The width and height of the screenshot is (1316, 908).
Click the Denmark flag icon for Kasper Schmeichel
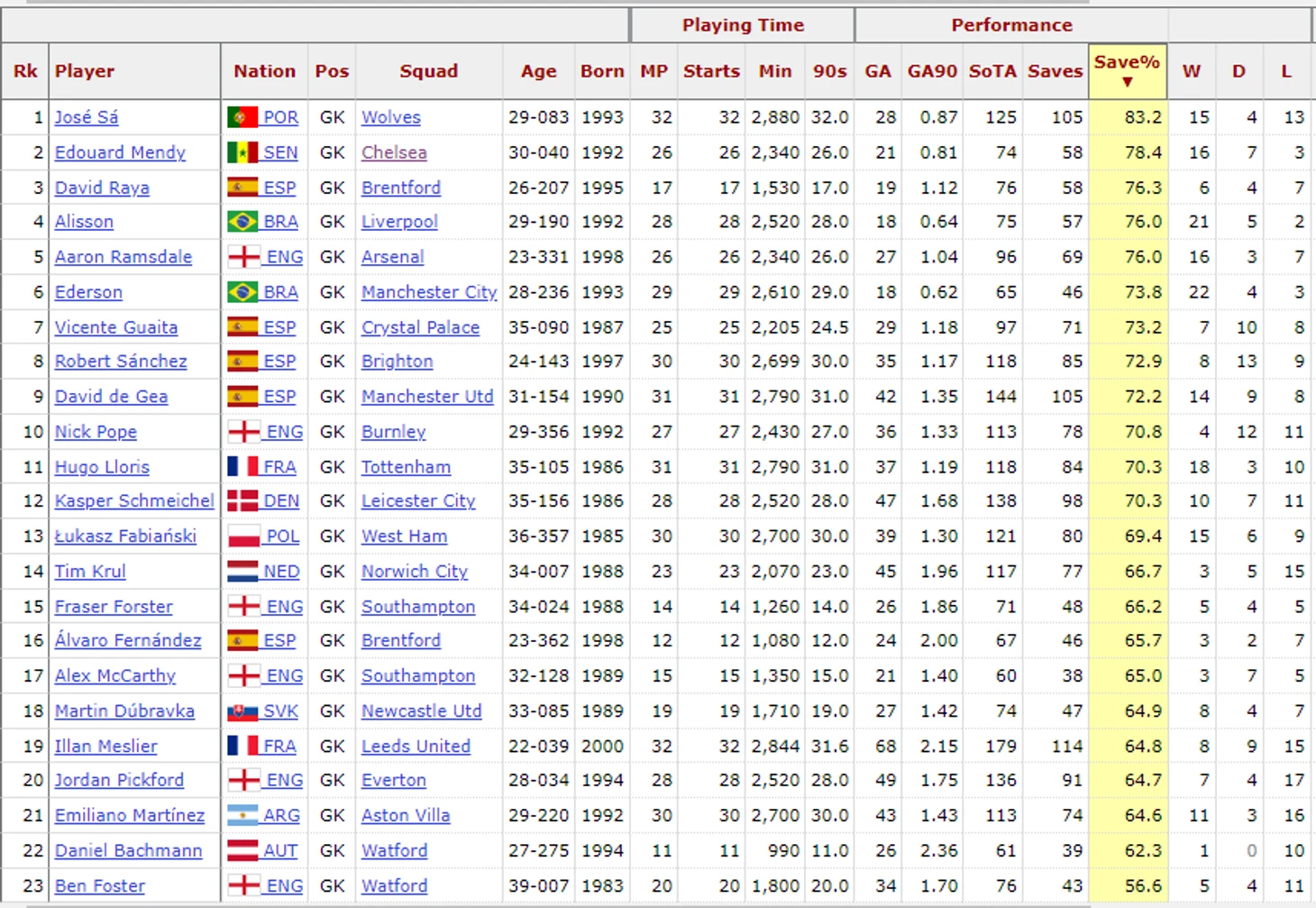point(242,501)
